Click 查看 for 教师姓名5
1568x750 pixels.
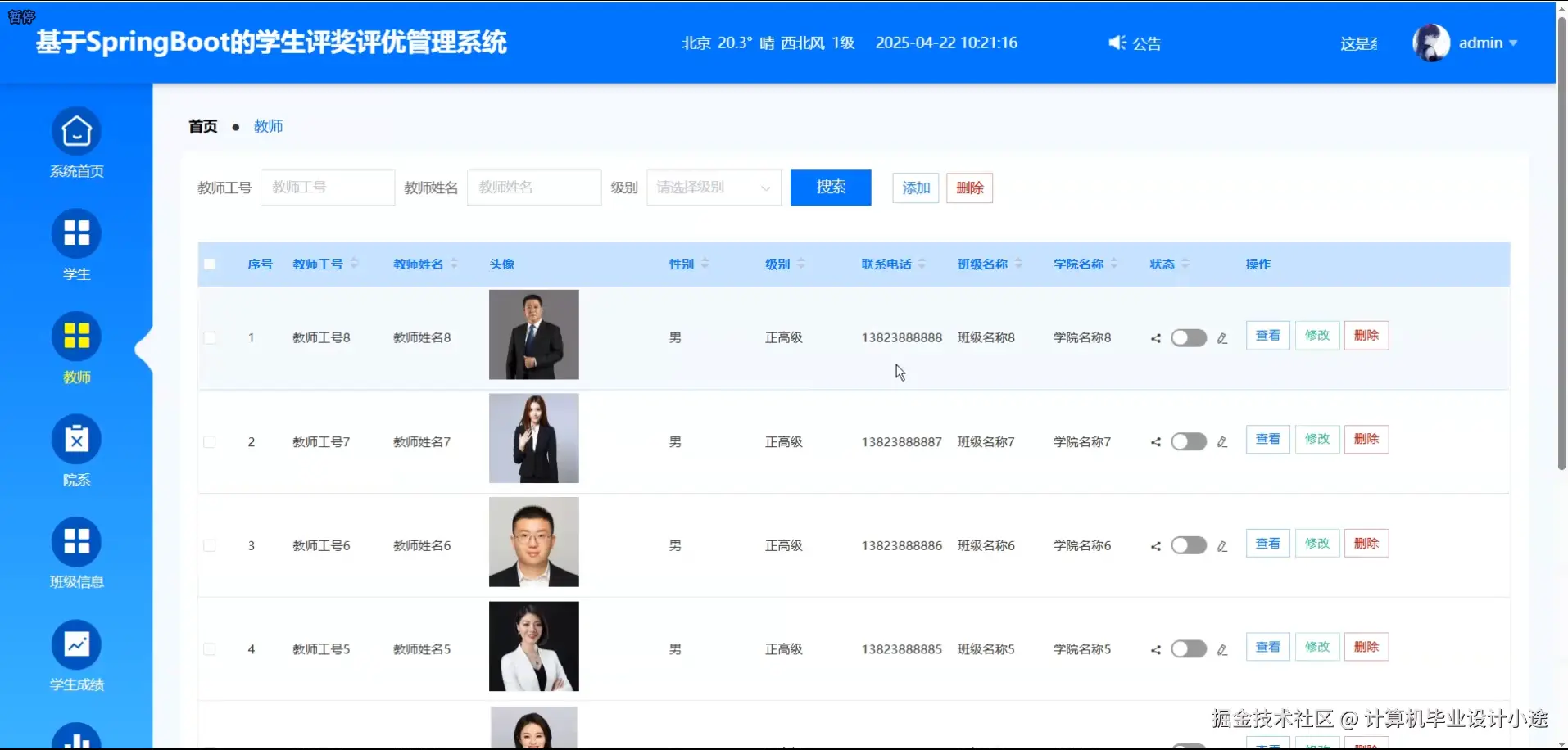pos(1267,646)
